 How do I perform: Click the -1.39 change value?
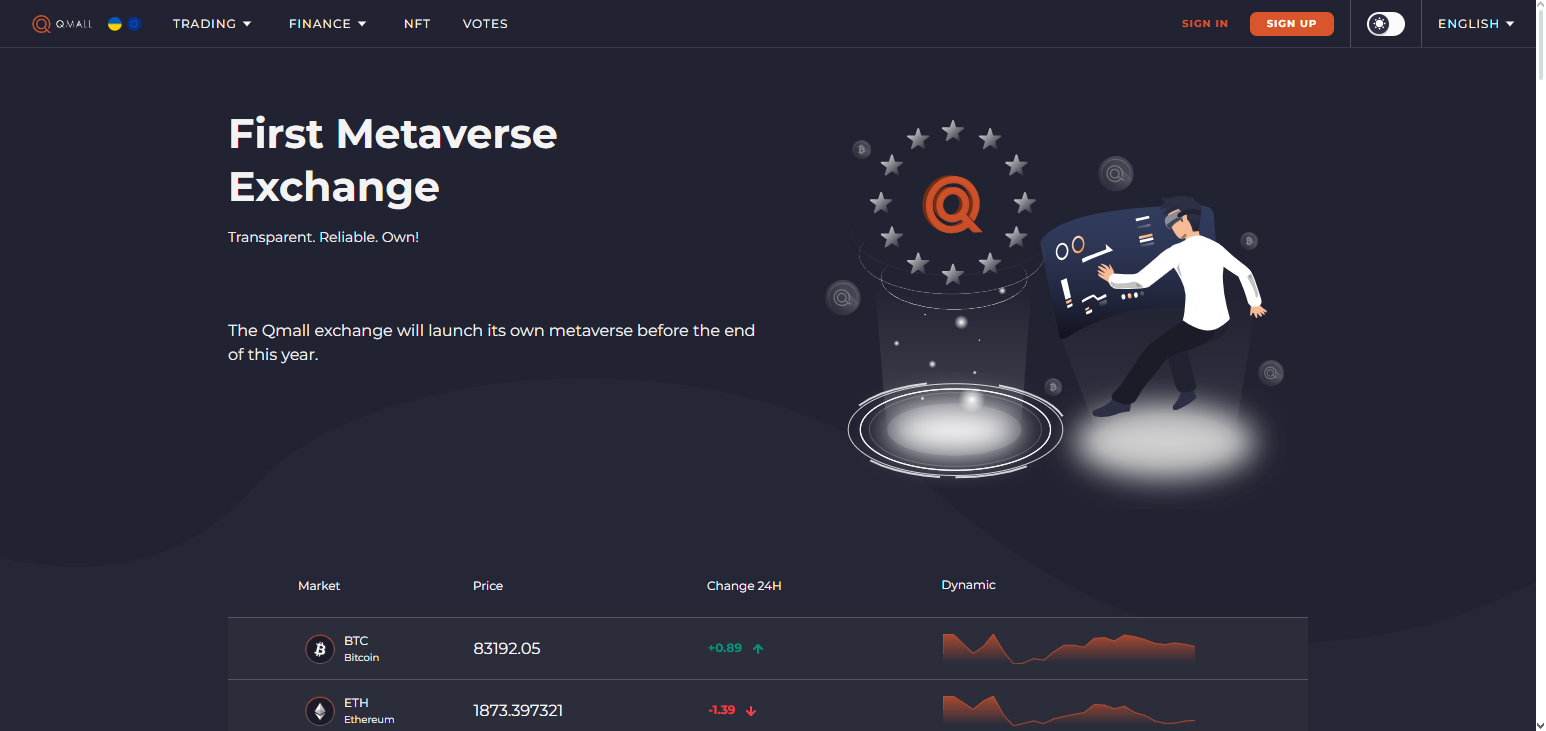[x=722, y=710]
